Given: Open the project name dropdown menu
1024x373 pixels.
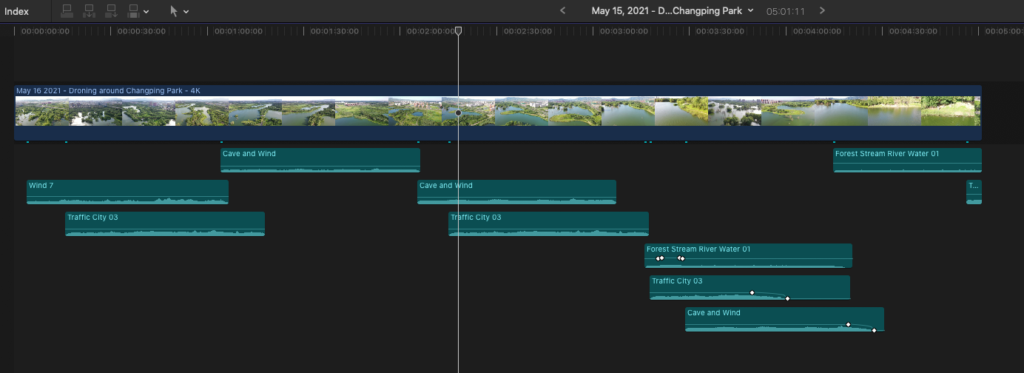Looking at the screenshot, I should click(672, 10).
